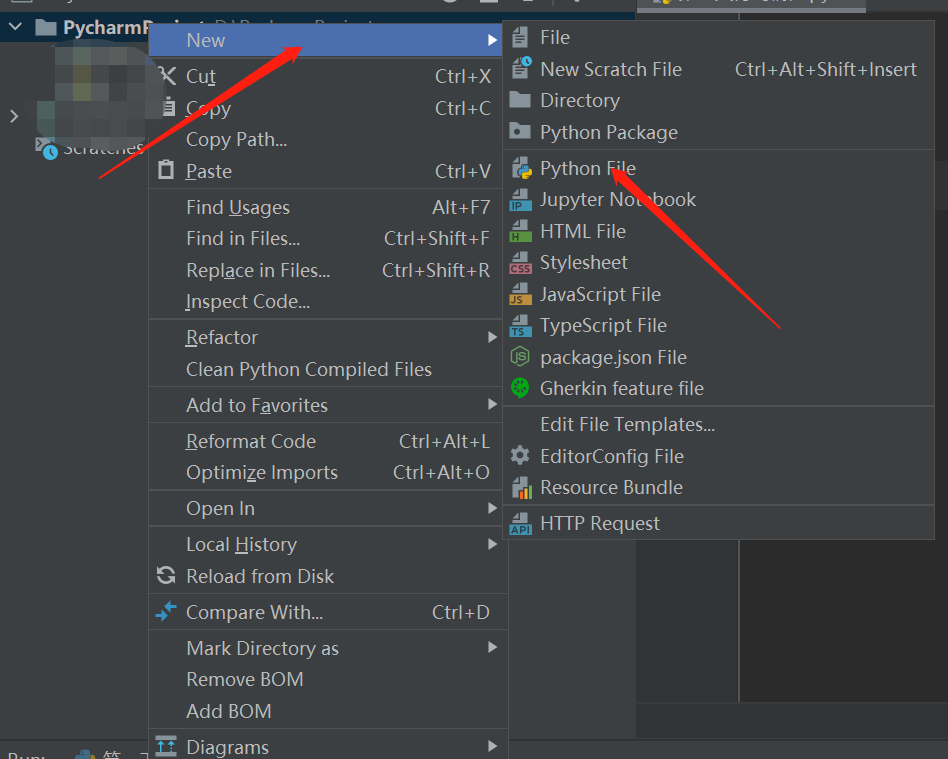This screenshot has width=948, height=759.
Task: Click the Reload from Disk icon
Action: click(166, 576)
